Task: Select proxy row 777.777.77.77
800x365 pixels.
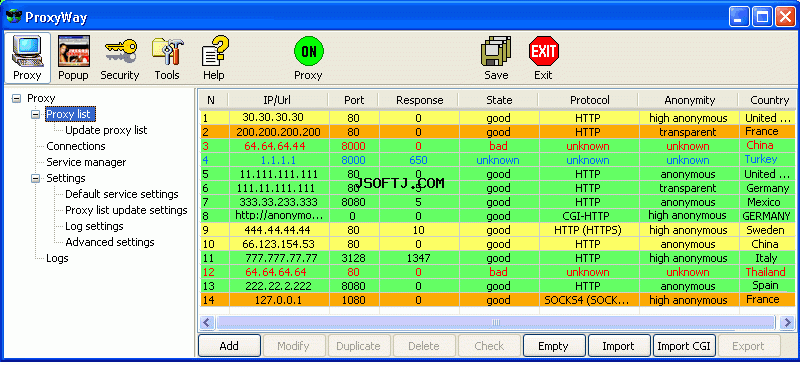Action: 497,258
